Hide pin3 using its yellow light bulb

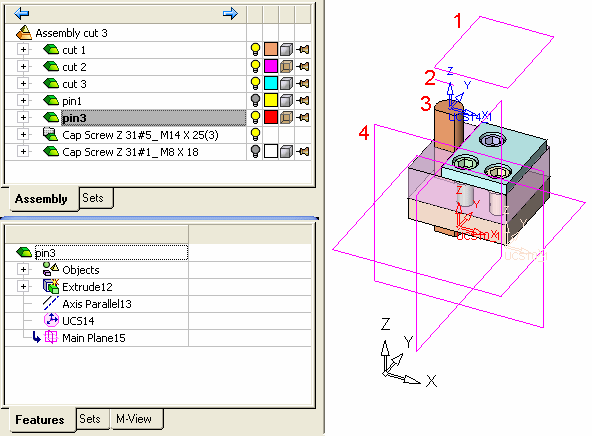click(256, 117)
